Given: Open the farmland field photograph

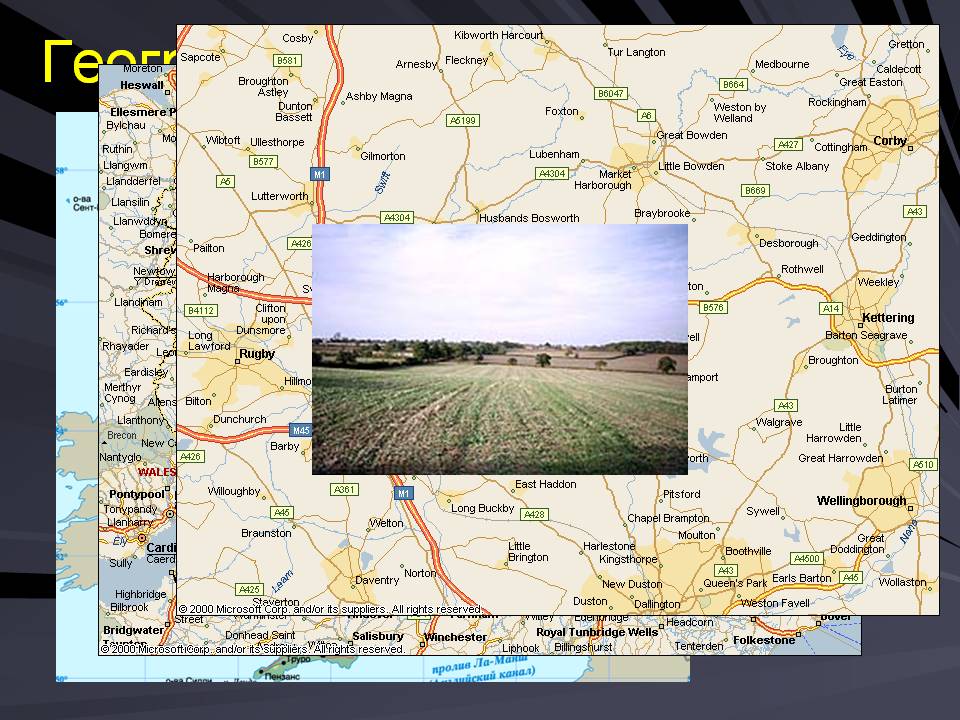Looking at the screenshot, I should click(500, 349).
